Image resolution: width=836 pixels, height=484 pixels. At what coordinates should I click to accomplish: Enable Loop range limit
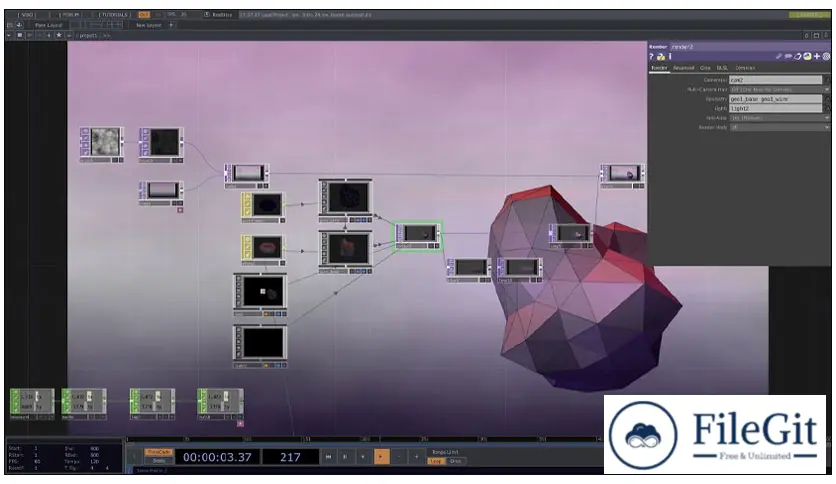[x=436, y=461]
